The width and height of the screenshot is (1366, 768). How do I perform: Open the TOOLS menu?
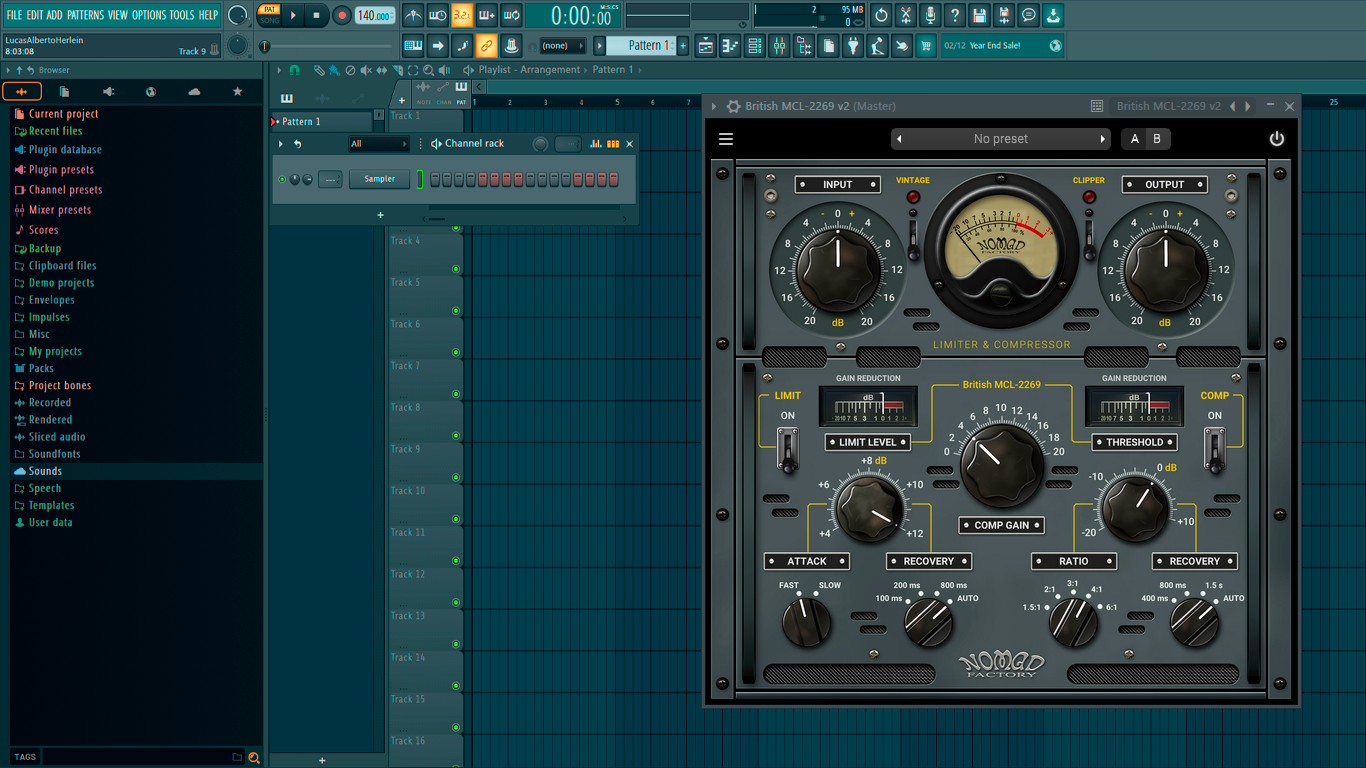[182, 15]
